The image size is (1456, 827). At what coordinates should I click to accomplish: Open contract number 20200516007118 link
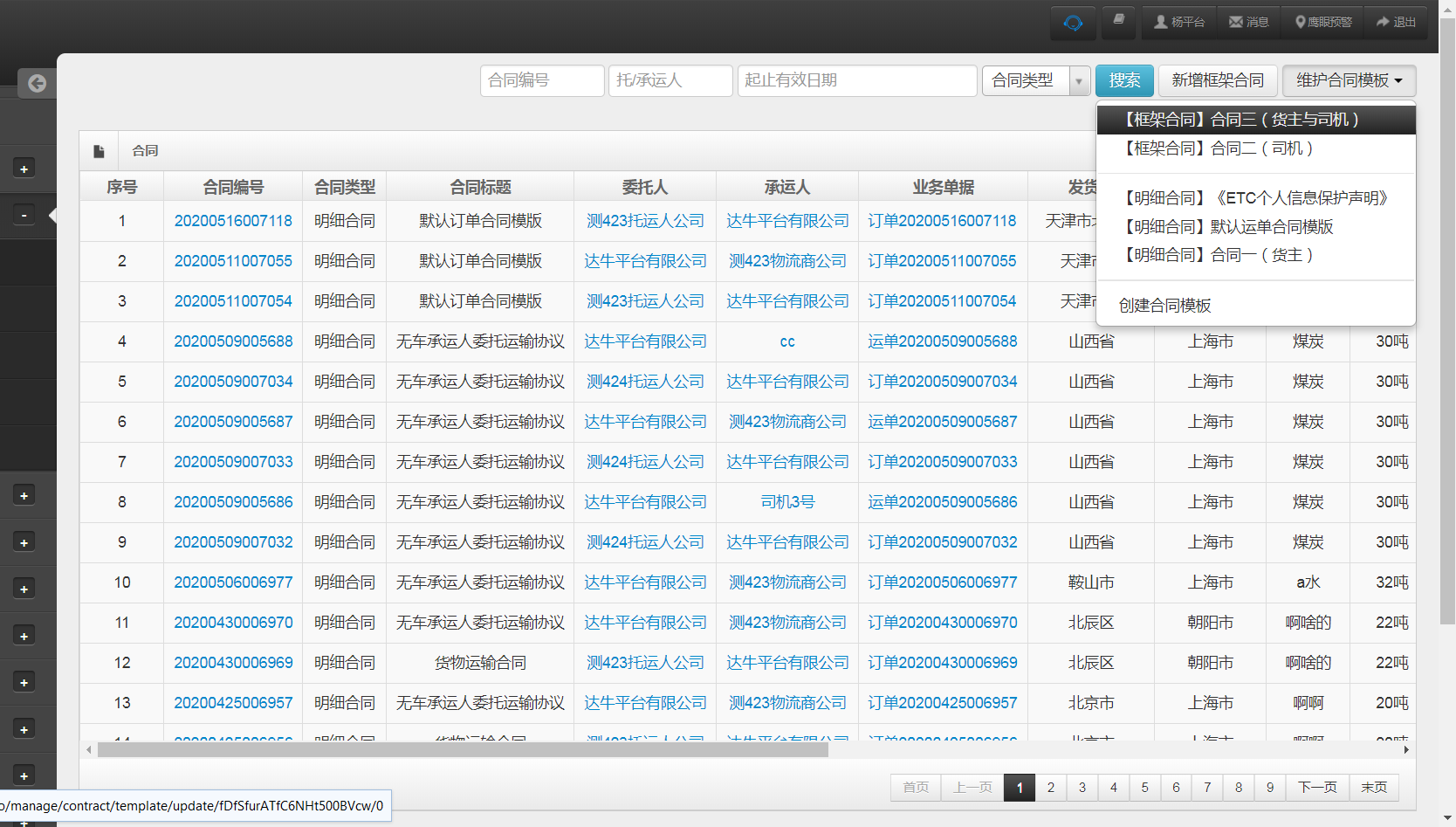[233, 221]
